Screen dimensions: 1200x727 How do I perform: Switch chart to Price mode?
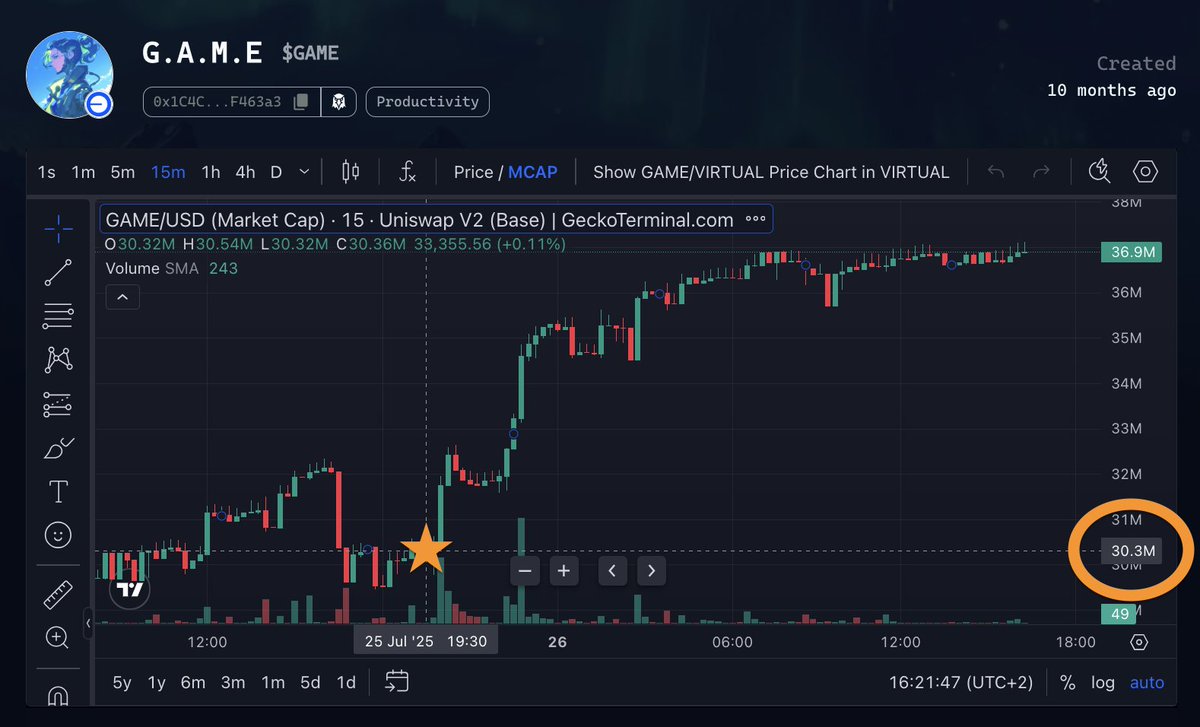coord(473,172)
